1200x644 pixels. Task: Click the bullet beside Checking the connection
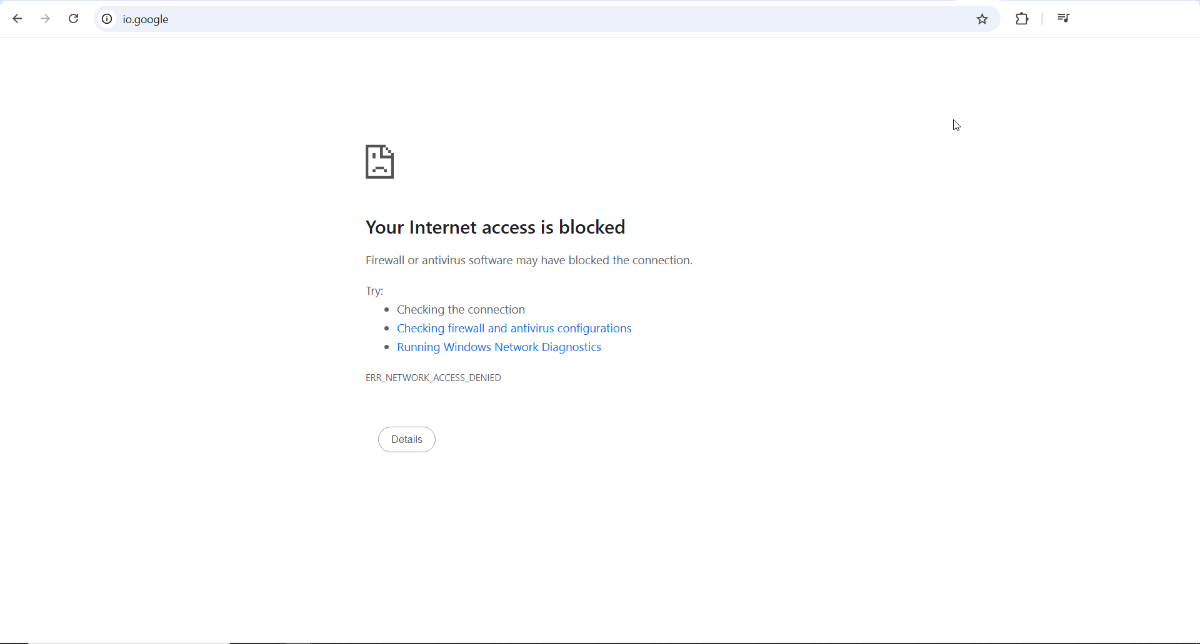click(387, 310)
